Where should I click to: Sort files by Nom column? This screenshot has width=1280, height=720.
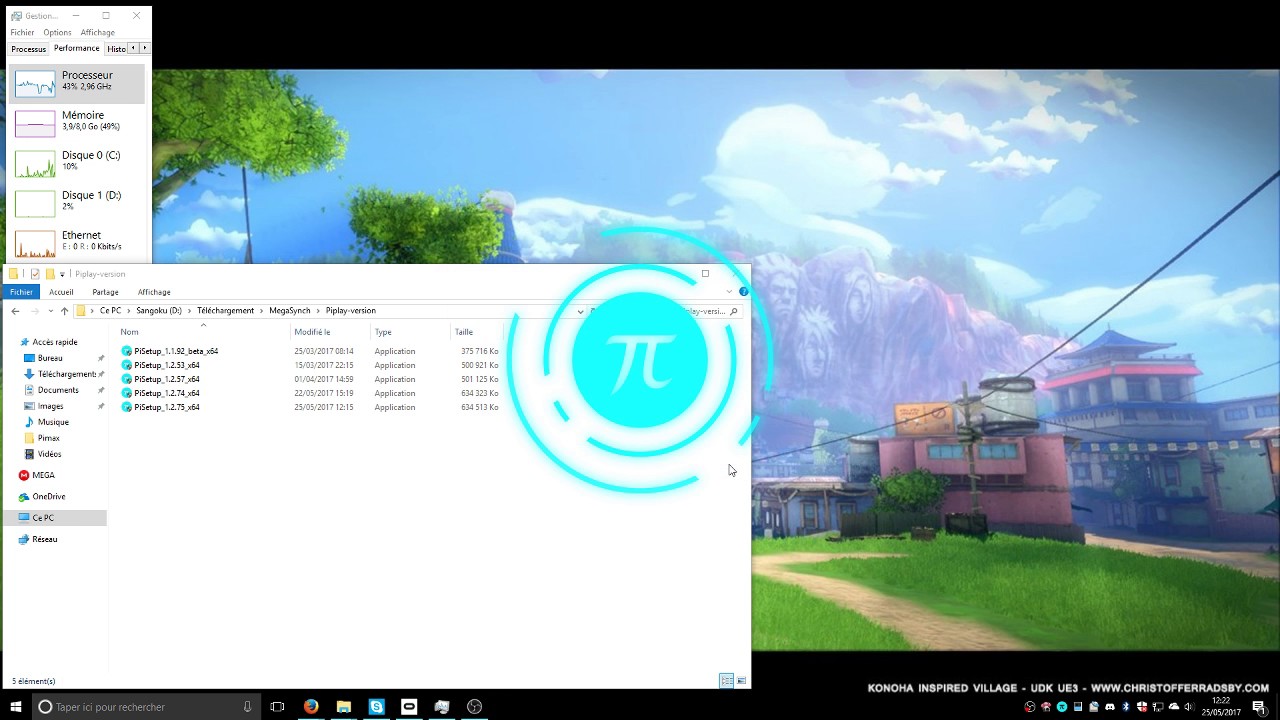coord(129,332)
